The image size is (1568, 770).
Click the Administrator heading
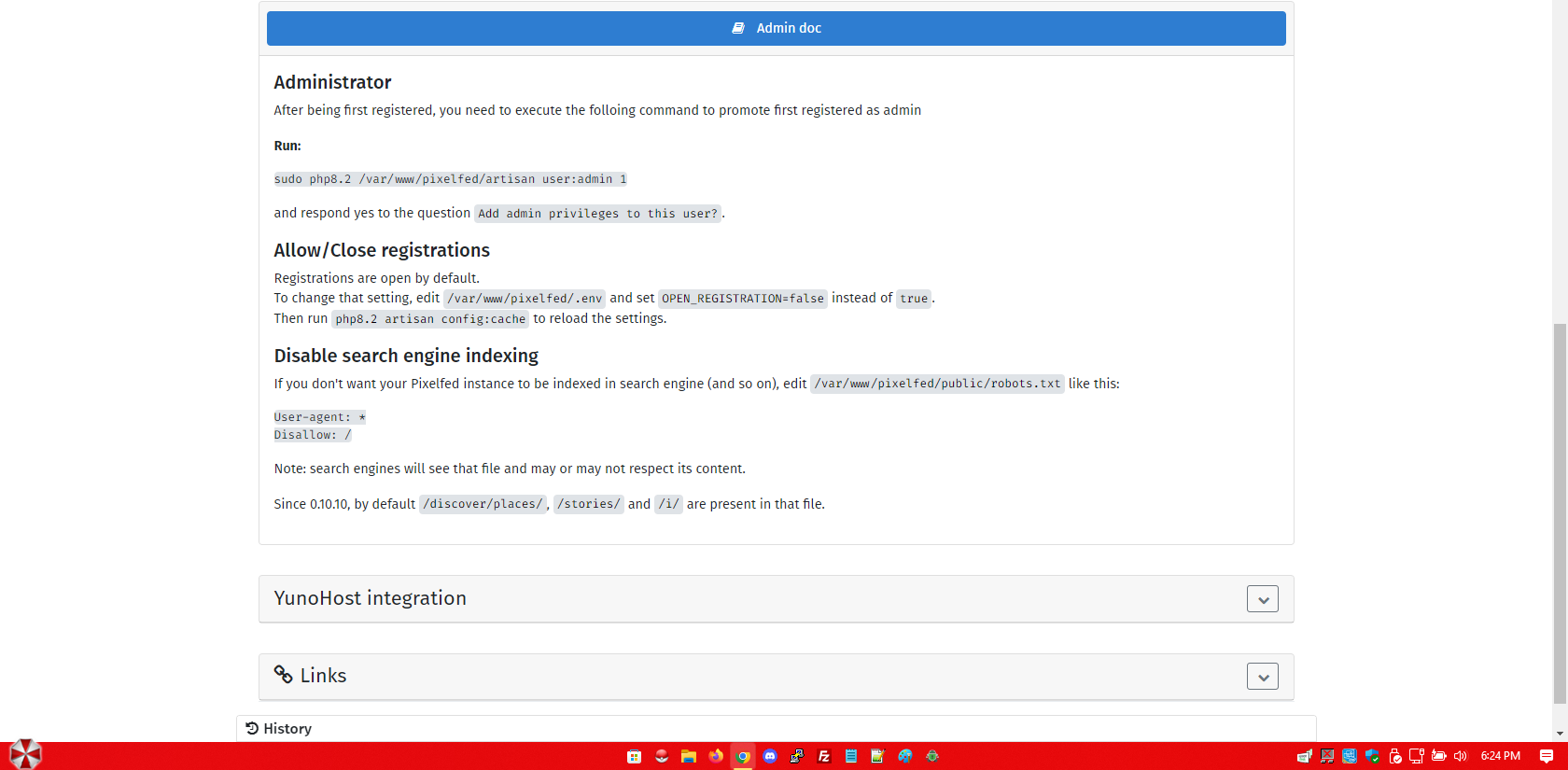pyautogui.click(x=332, y=82)
